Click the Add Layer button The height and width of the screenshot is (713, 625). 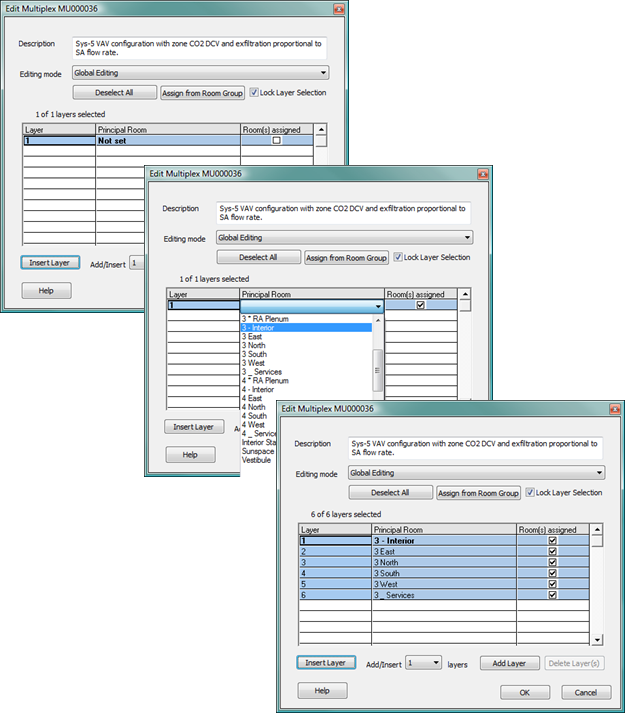click(x=507, y=663)
